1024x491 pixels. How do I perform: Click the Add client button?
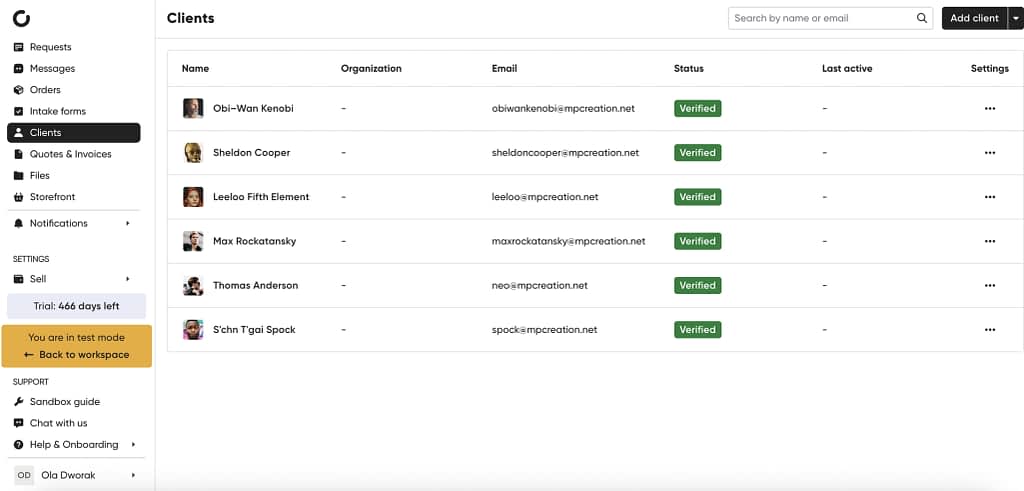tap(974, 18)
